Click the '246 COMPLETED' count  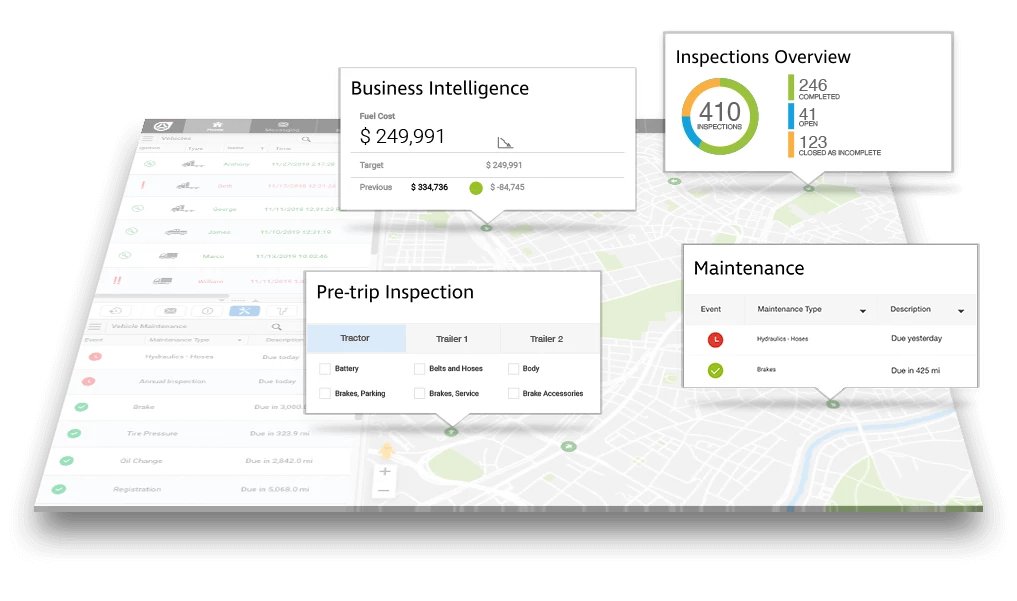click(819, 89)
